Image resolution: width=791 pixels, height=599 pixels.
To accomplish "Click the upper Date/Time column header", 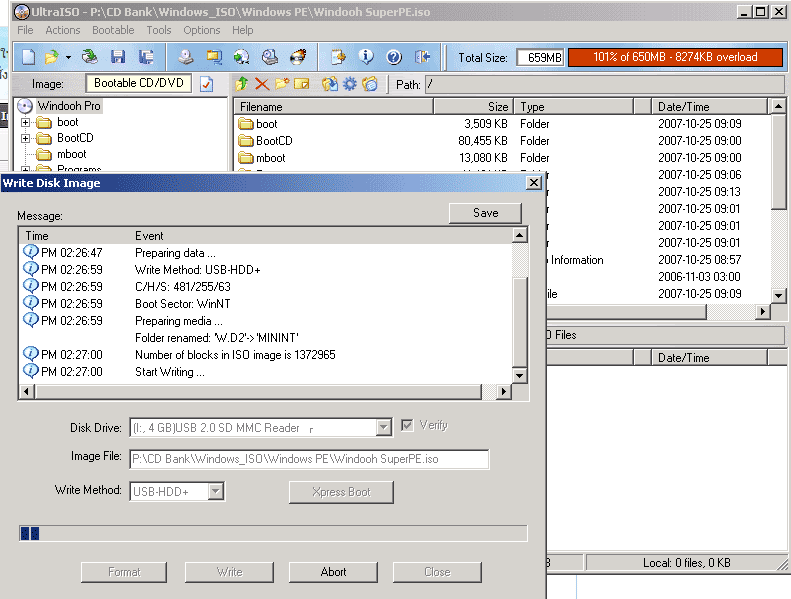I will point(709,106).
